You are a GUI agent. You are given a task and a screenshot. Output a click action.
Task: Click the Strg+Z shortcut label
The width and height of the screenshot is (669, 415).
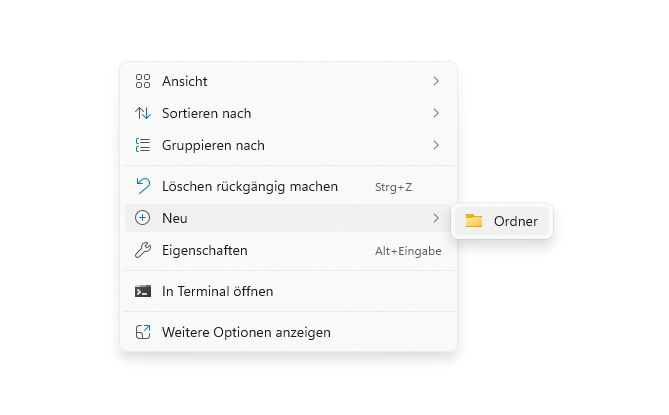(x=393, y=187)
